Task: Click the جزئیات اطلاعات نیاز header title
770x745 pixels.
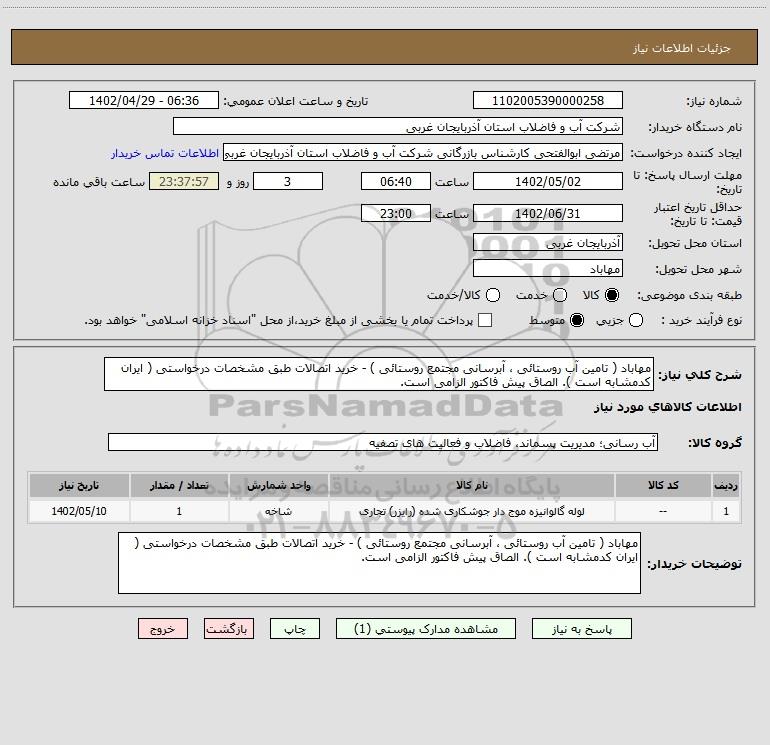Action: point(682,48)
